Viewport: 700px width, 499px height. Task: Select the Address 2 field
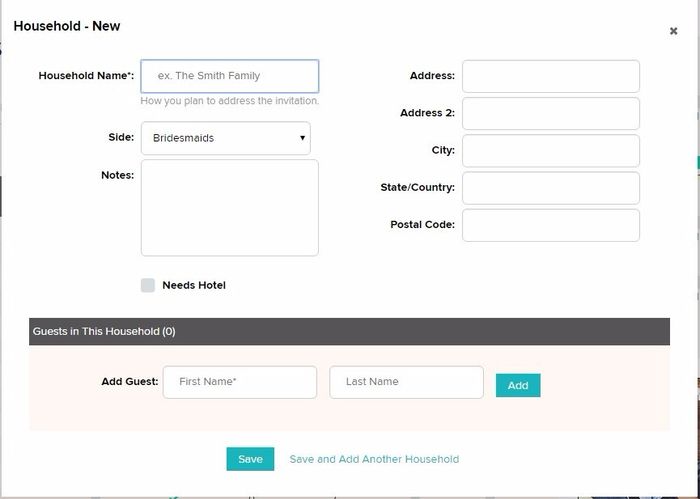tap(550, 113)
